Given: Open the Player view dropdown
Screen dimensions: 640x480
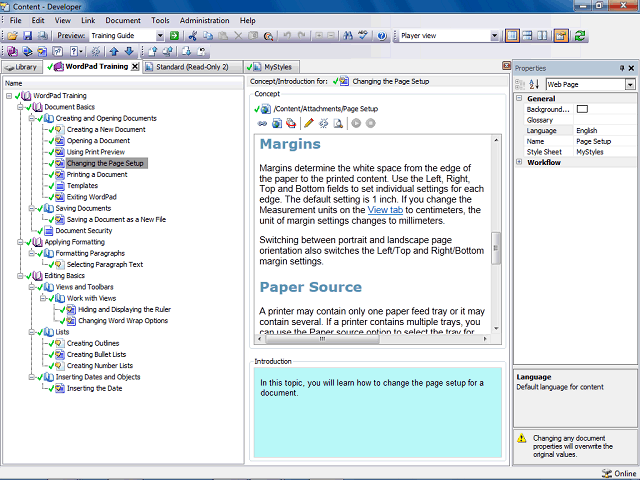Looking at the screenshot, I should [494, 36].
